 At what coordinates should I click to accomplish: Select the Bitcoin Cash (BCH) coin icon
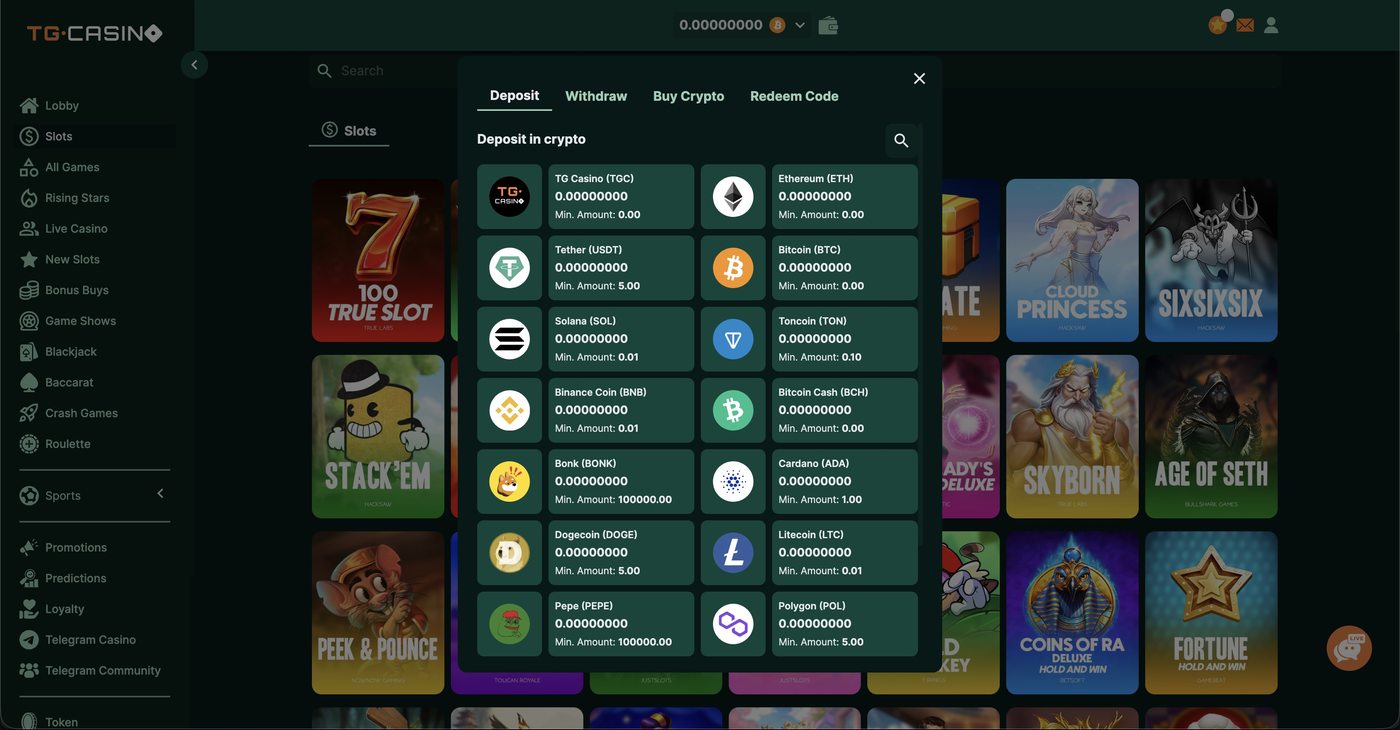tap(733, 410)
